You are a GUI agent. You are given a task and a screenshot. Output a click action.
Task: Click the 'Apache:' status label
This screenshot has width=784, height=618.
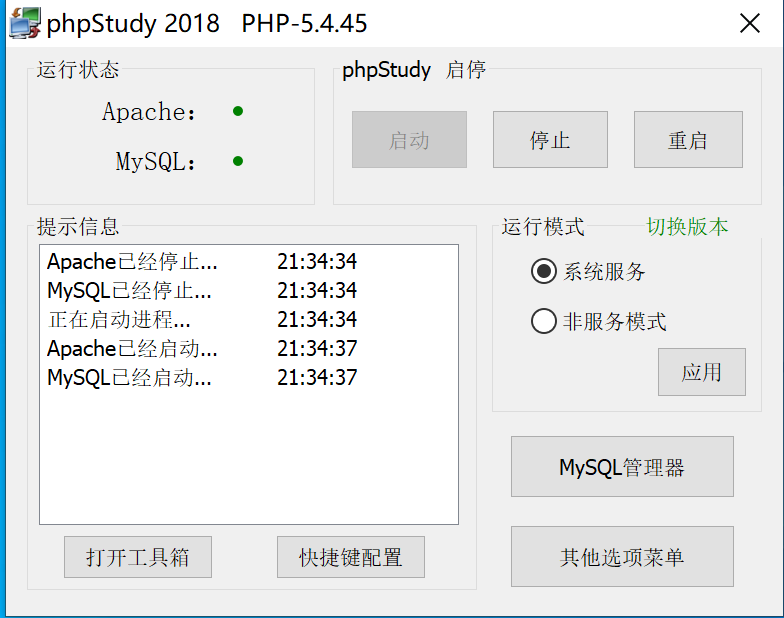[x=149, y=112]
